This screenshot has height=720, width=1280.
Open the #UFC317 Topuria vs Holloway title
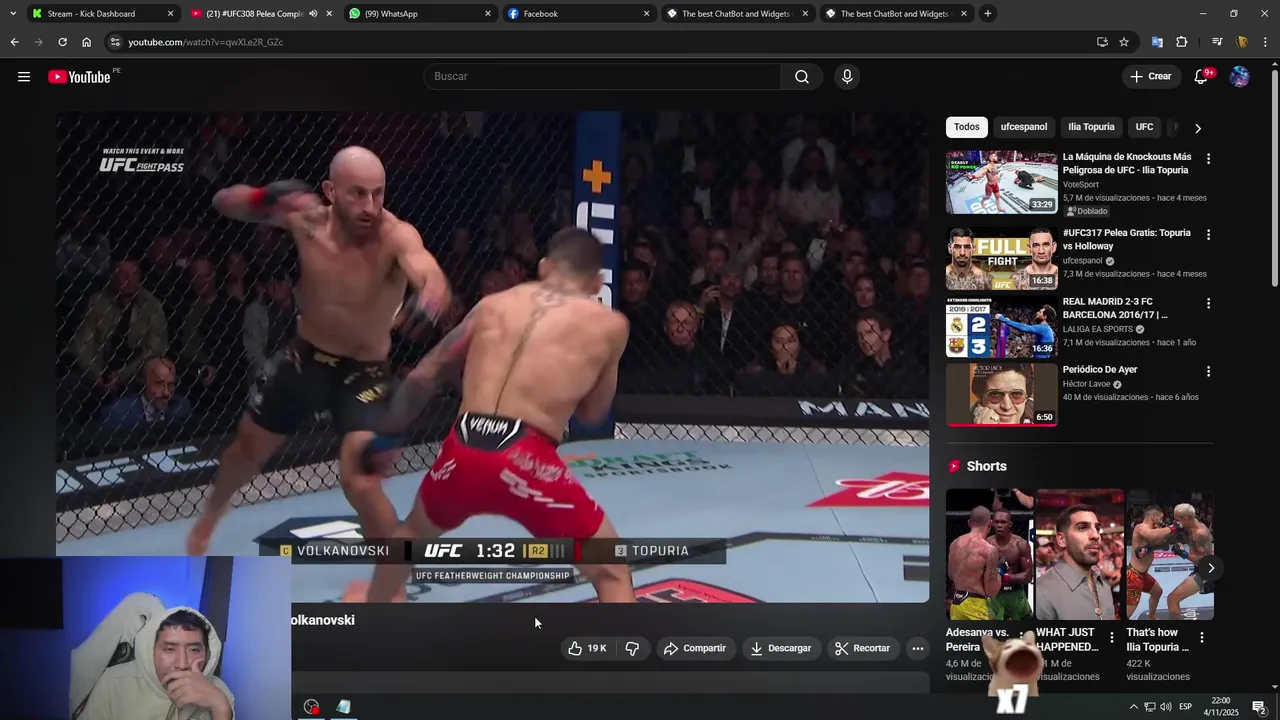1127,239
